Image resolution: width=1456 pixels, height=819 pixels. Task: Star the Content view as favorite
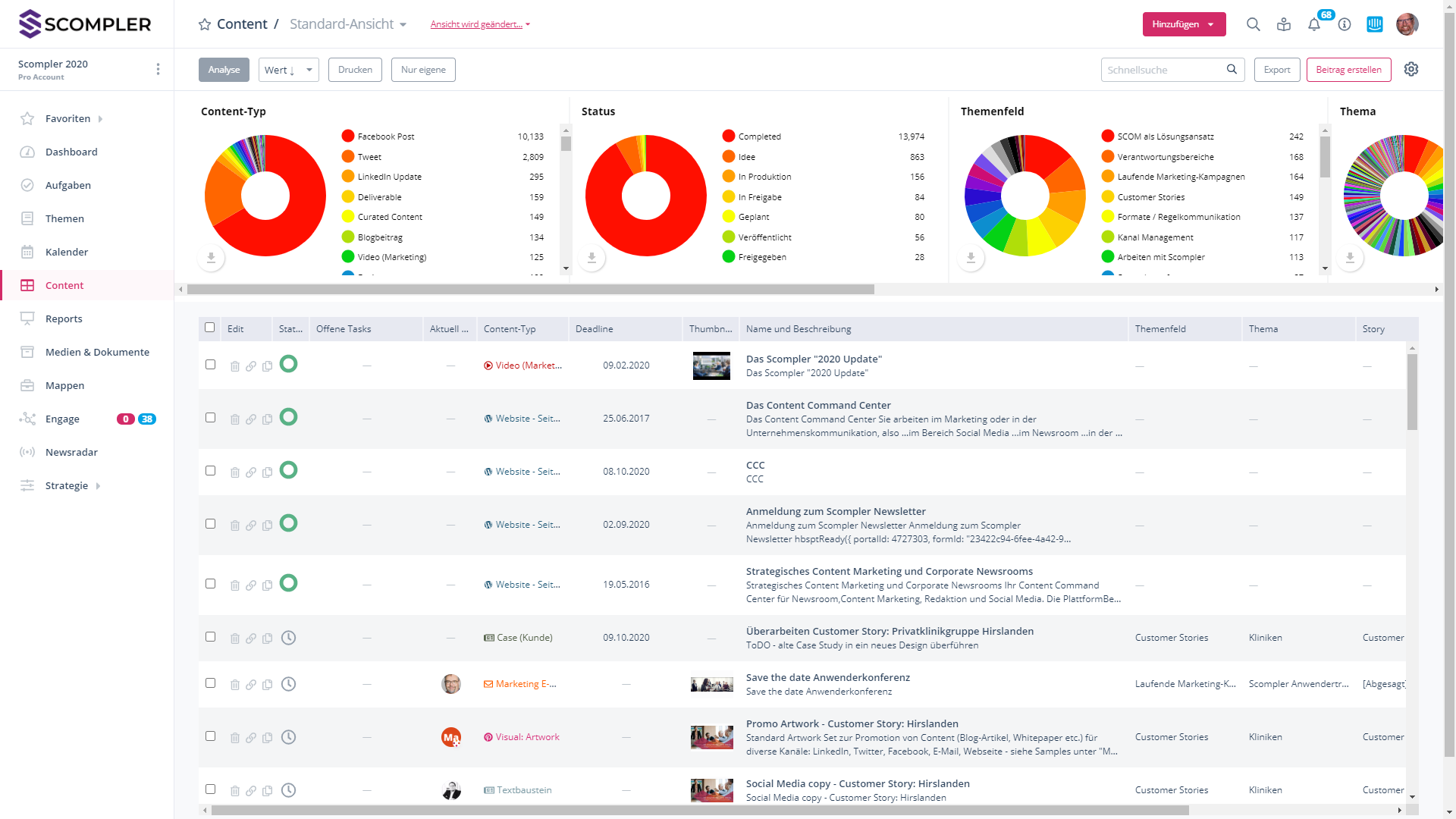(205, 24)
